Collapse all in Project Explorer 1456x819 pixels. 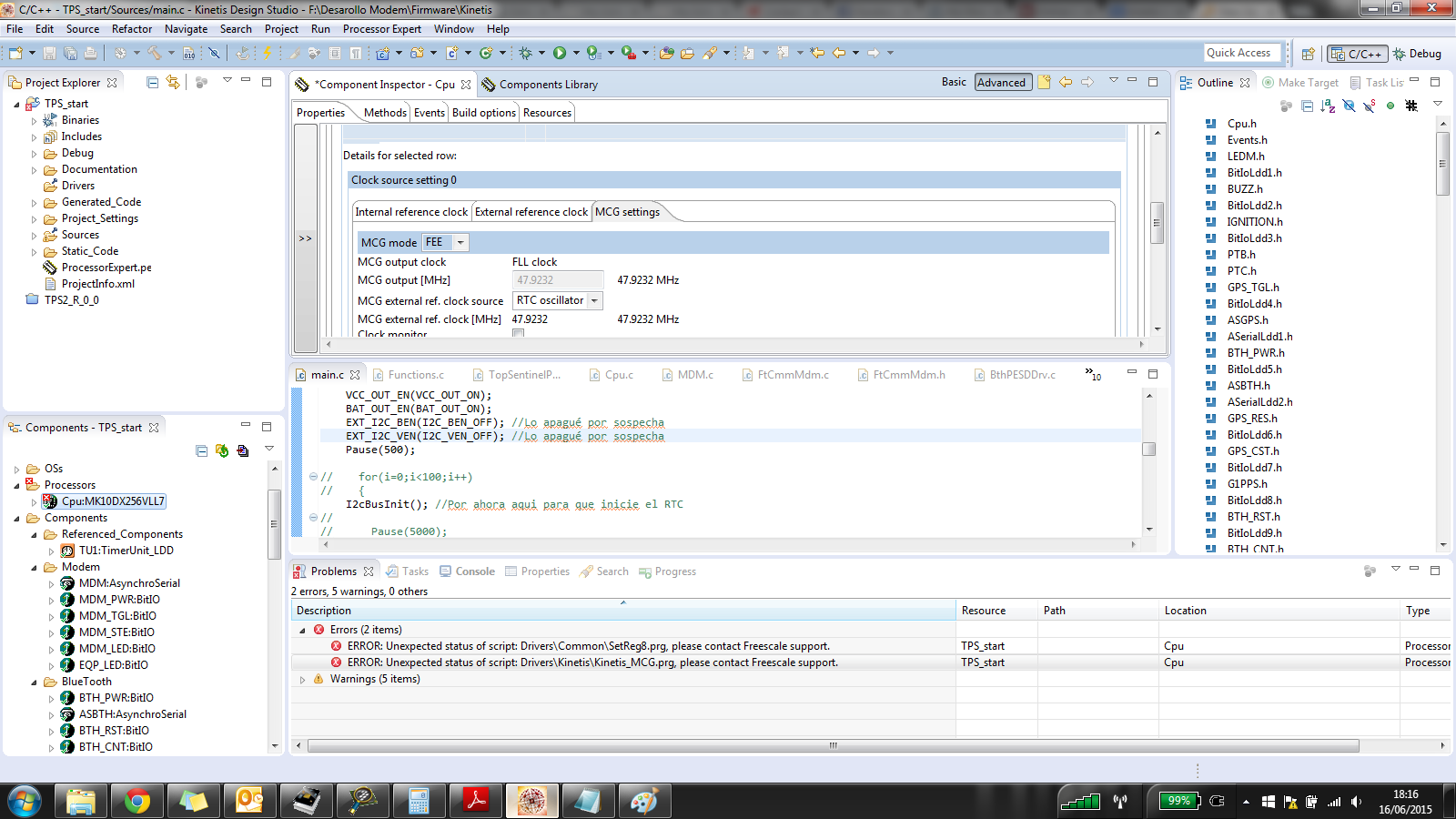pos(152,83)
